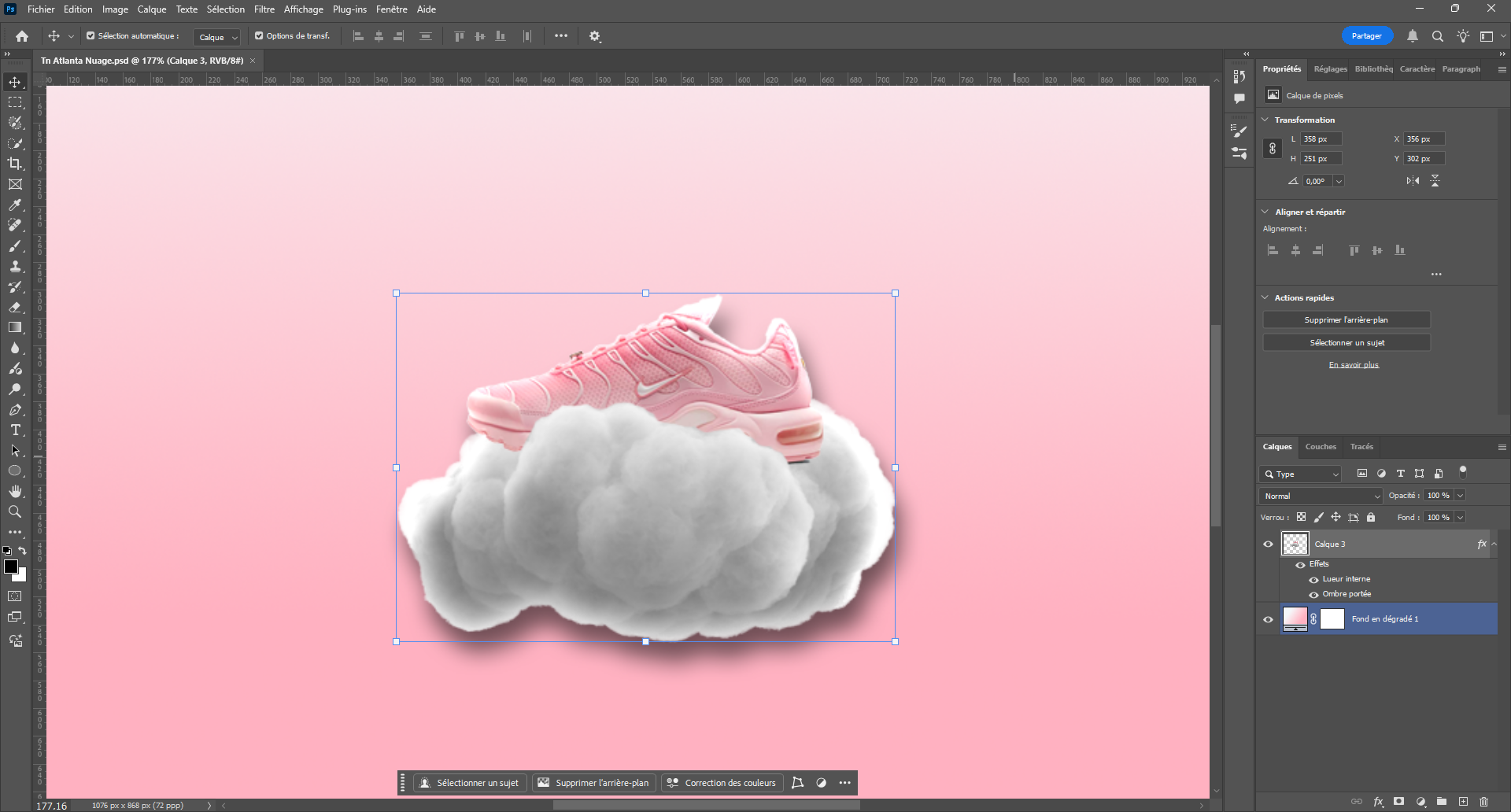The height and width of the screenshot is (812, 1511).
Task: Click the Home icon in options bar
Action: pyautogui.click(x=22, y=36)
